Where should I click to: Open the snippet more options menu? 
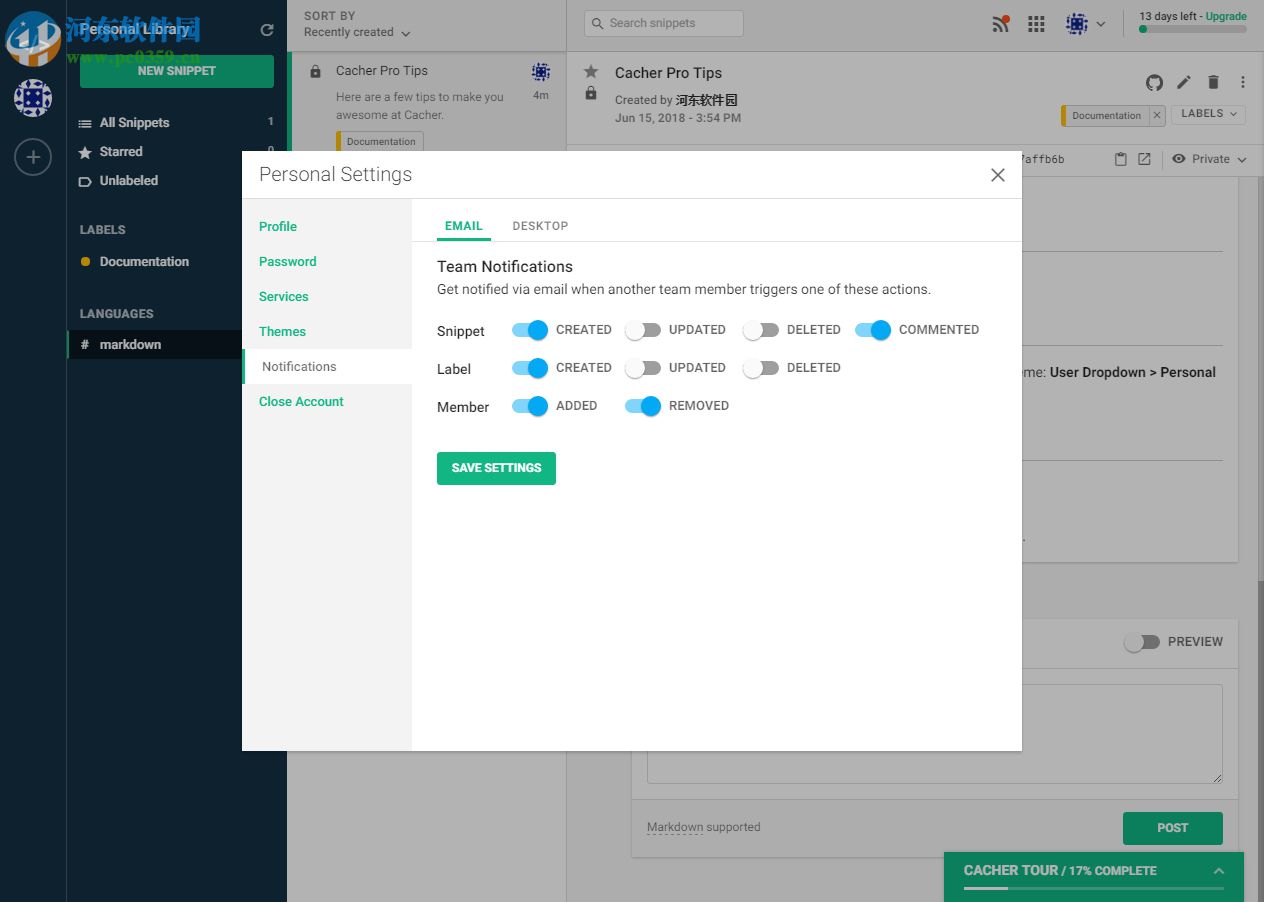1243,83
